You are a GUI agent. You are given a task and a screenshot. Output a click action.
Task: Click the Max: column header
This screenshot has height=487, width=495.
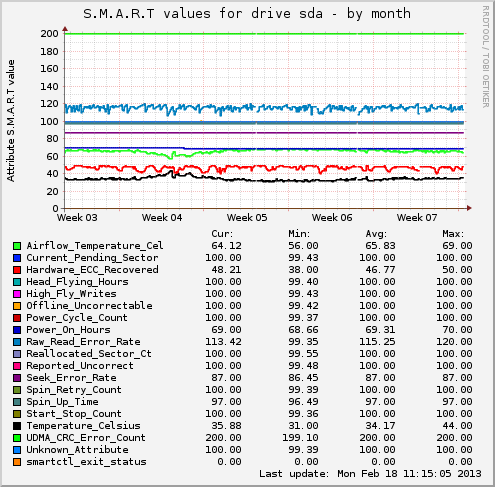(453, 234)
